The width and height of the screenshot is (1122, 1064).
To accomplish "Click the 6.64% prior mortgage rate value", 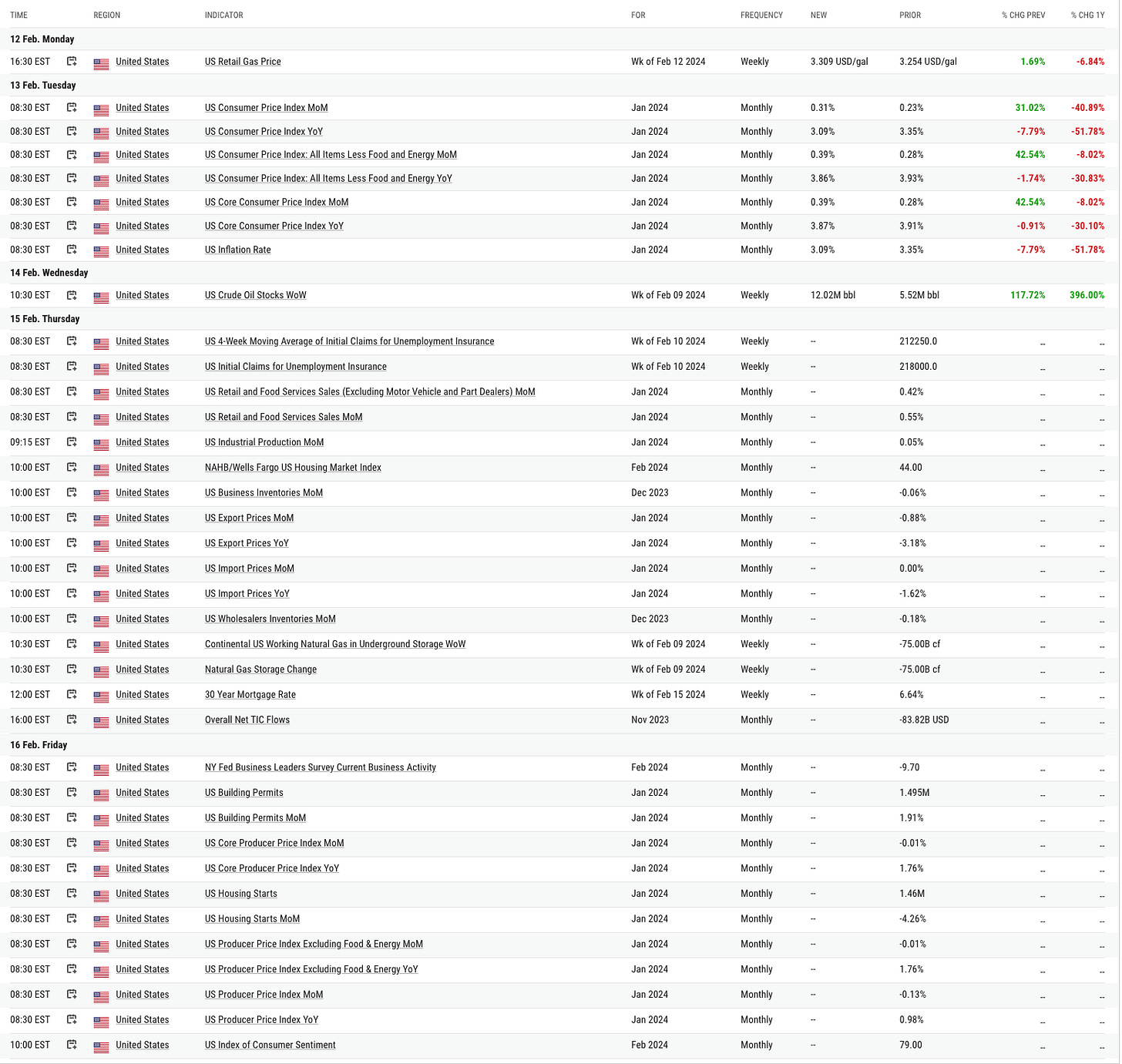I will pos(912,695).
